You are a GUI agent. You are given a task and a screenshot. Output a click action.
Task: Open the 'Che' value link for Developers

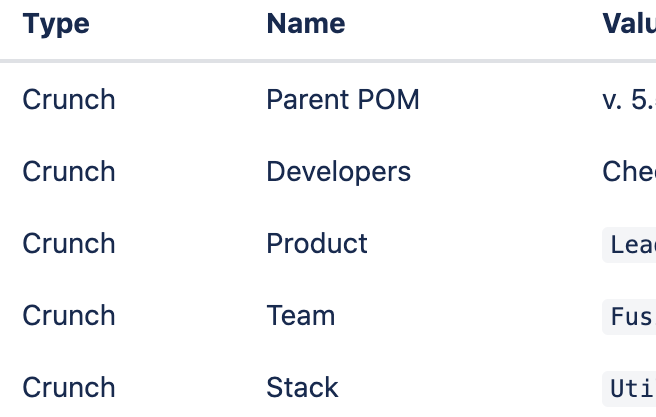pyautogui.click(x=629, y=171)
